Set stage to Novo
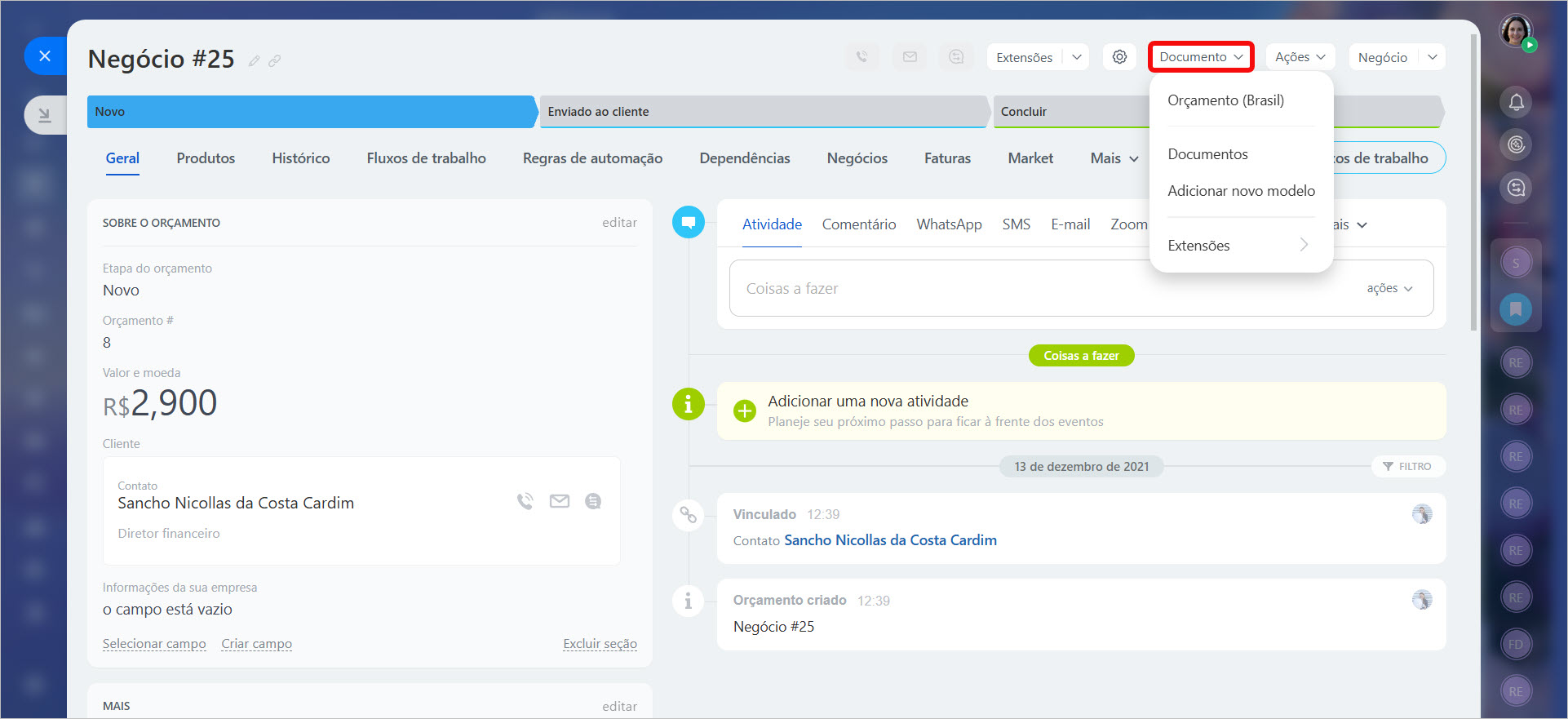This screenshot has height=719, width=1568. [x=311, y=112]
